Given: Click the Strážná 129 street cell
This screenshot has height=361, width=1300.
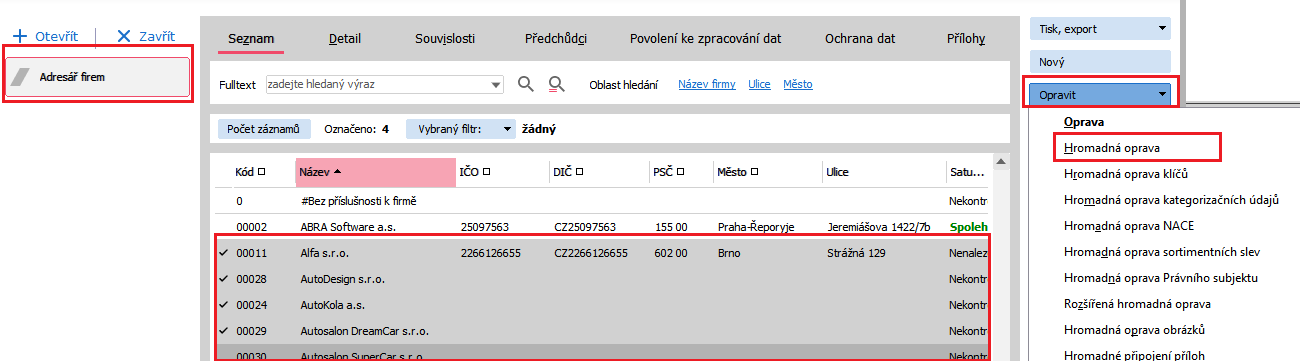Looking at the screenshot, I should pyautogui.click(x=856, y=253).
